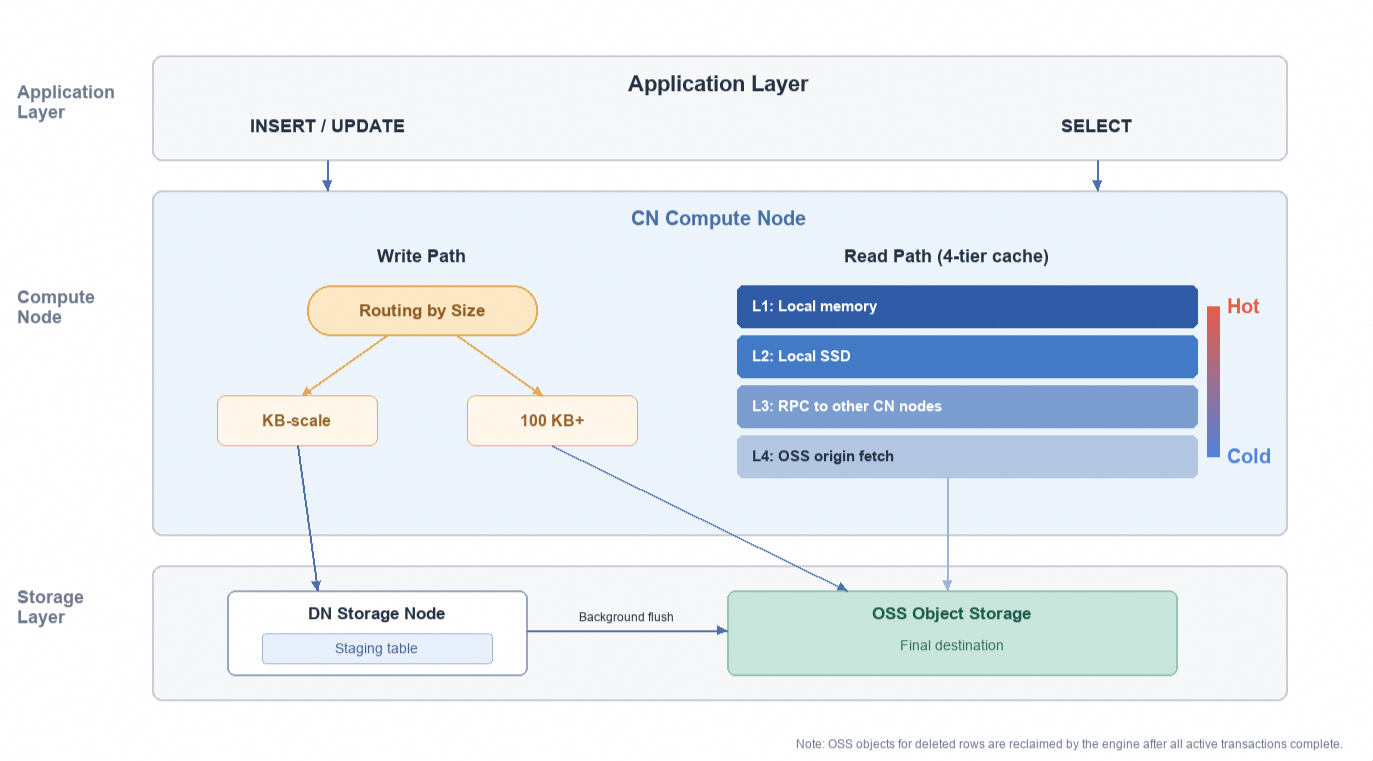The height and width of the screenshot is (761, 1373).
Task: Select the Routing by Size node
Action: 422,310
